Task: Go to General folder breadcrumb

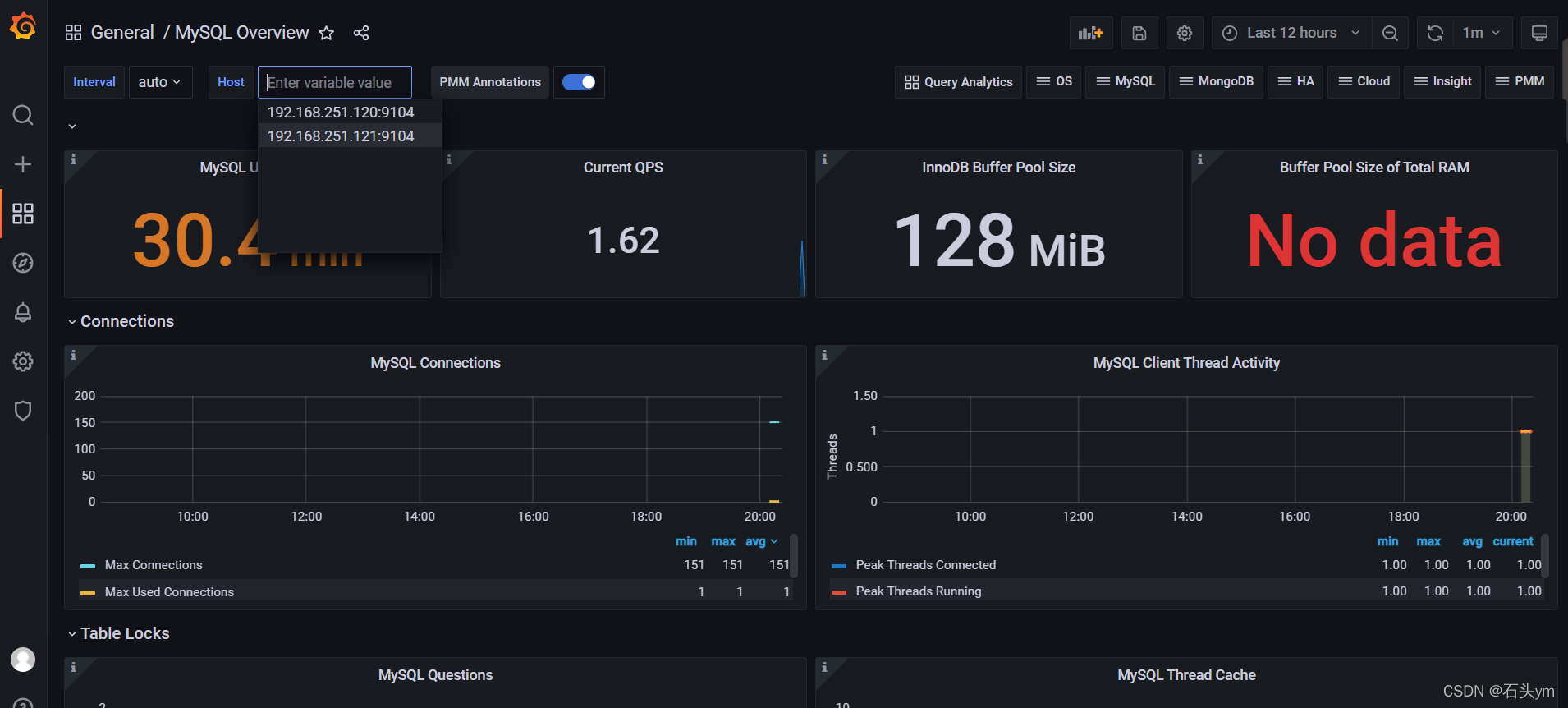Action: point(122,33)
